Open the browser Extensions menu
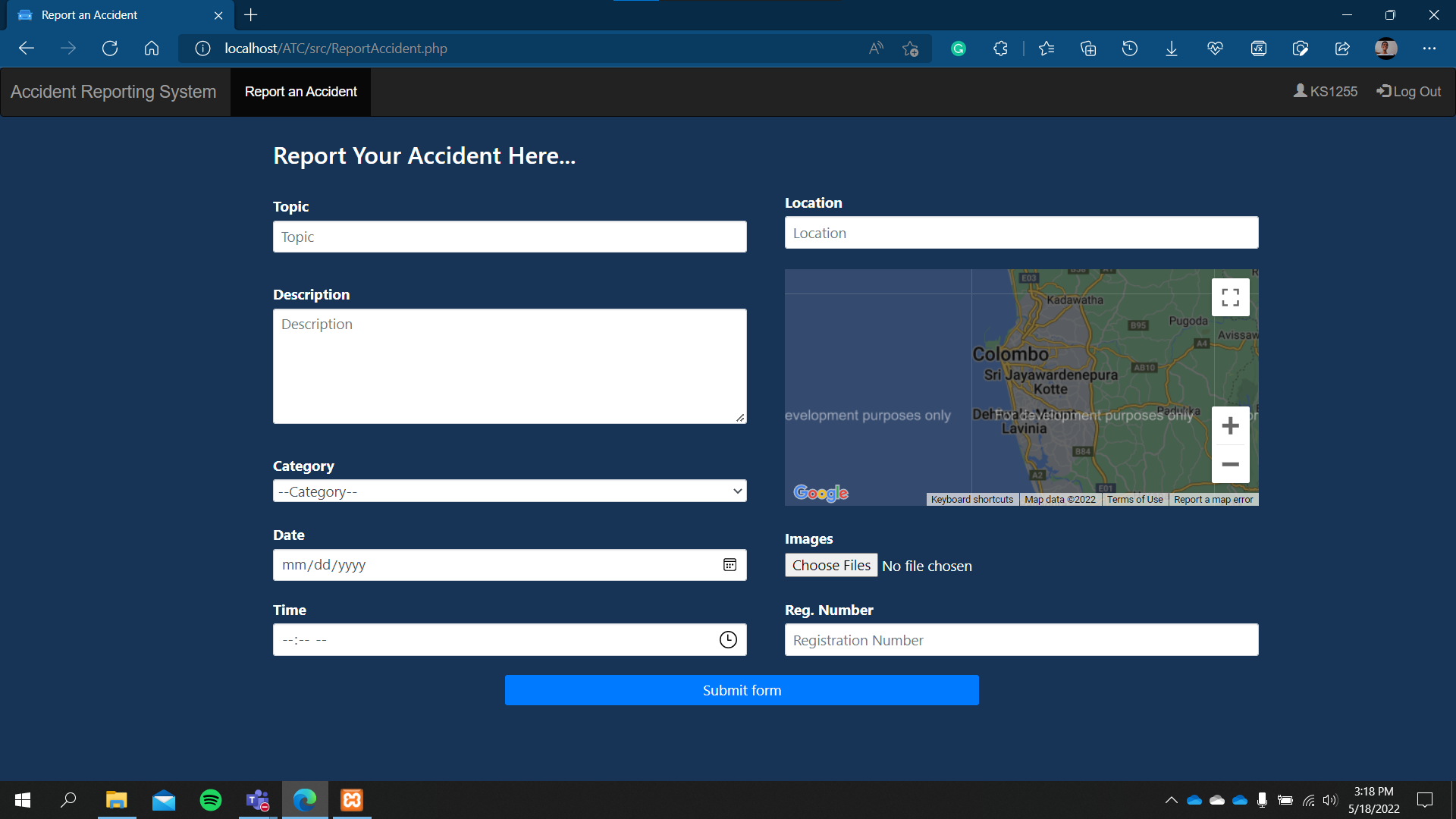Viewport: 1456px width, 819px height. [1000, 48]
